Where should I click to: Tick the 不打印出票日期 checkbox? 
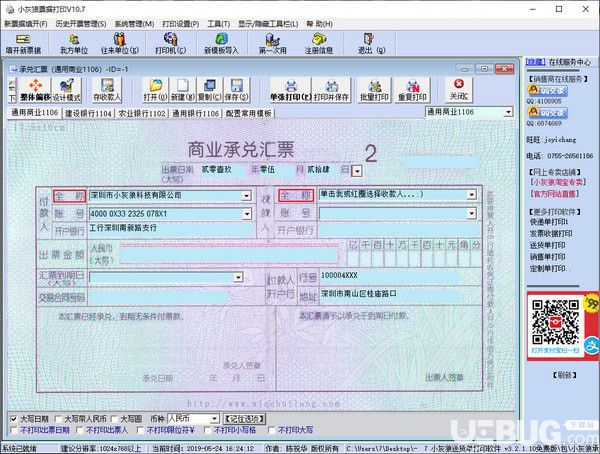(14, 430)
